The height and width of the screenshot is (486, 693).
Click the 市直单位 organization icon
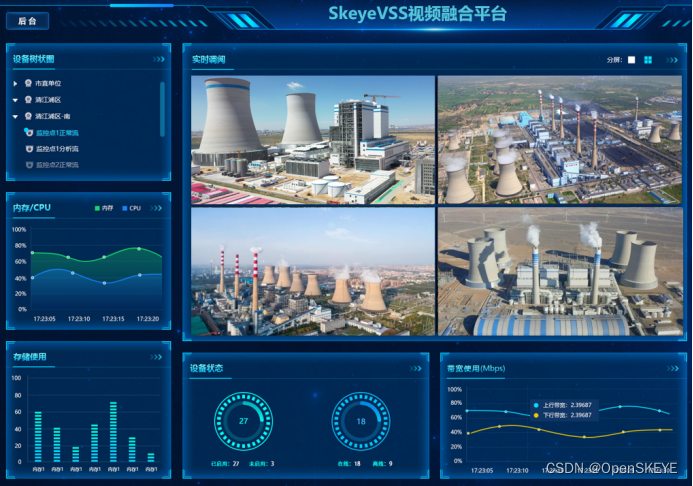pyautogui.click(x=28, y=83)
